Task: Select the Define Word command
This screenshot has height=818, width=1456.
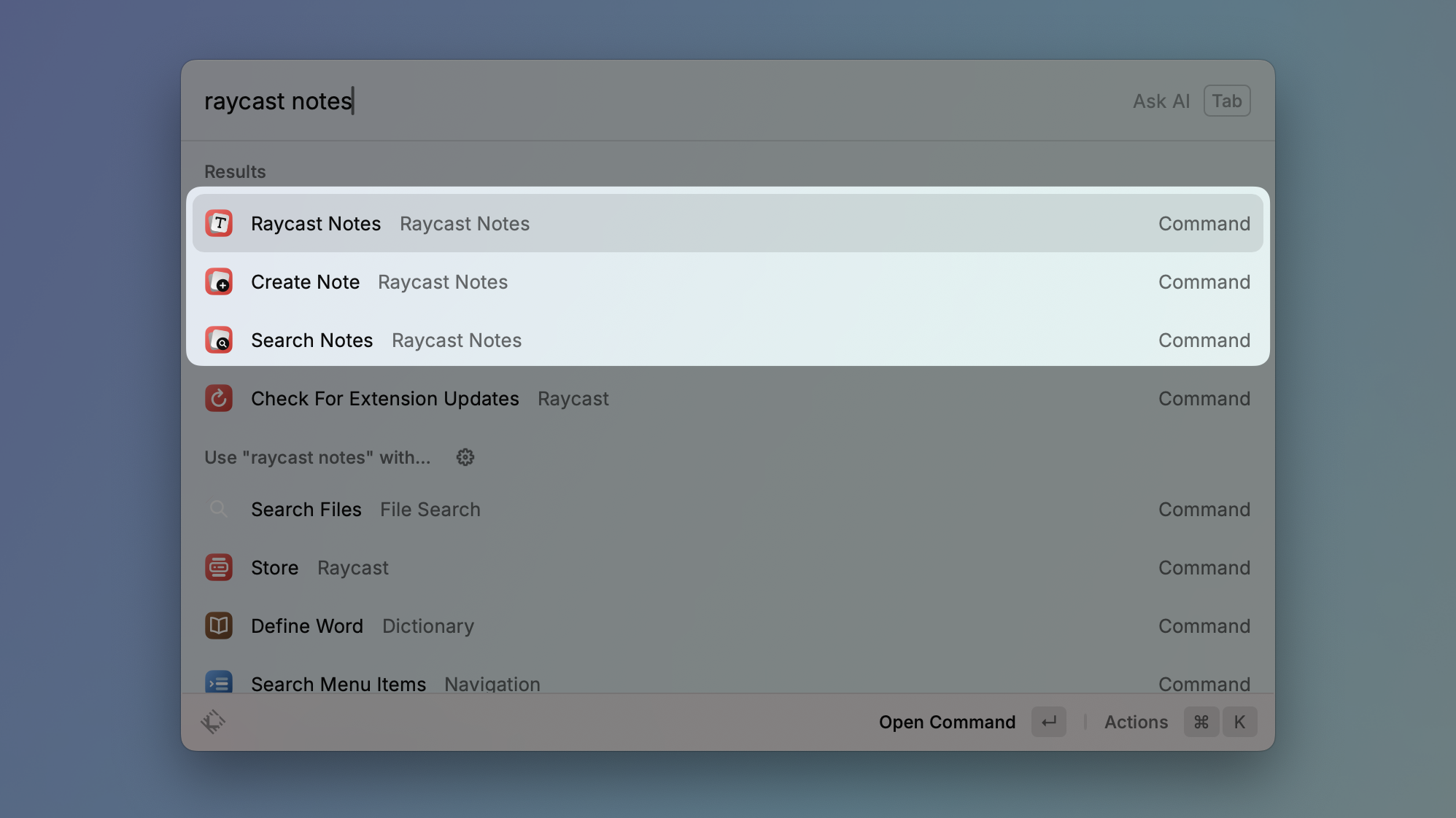Action: point(728,626)
